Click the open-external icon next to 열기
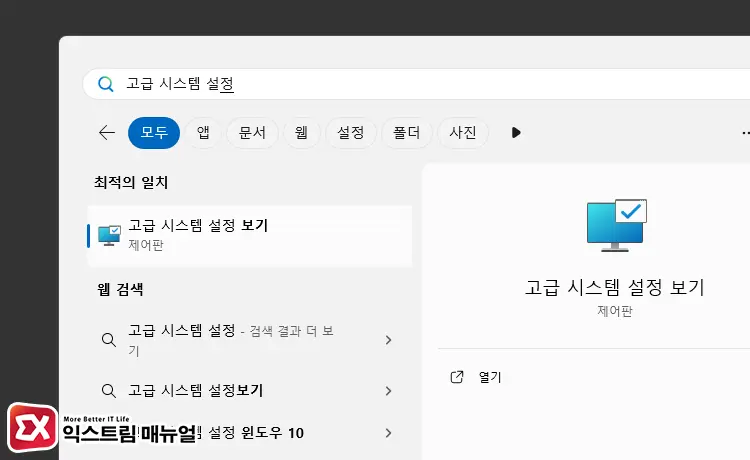 pyautogui.click(x=457, y=377)
